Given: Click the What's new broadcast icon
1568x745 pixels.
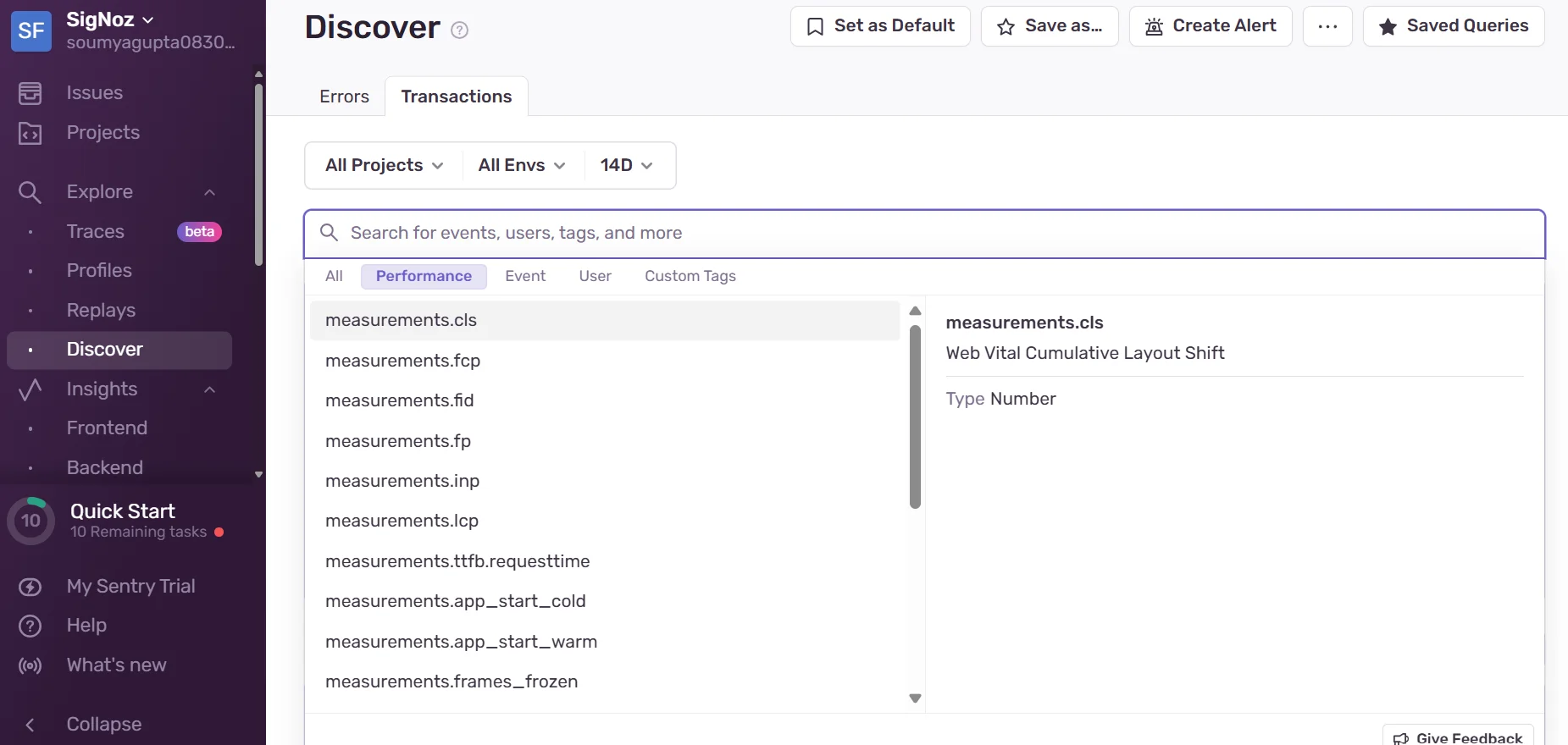Looking at the screenshot, I should pyautogui.click(x=30, y=665).
